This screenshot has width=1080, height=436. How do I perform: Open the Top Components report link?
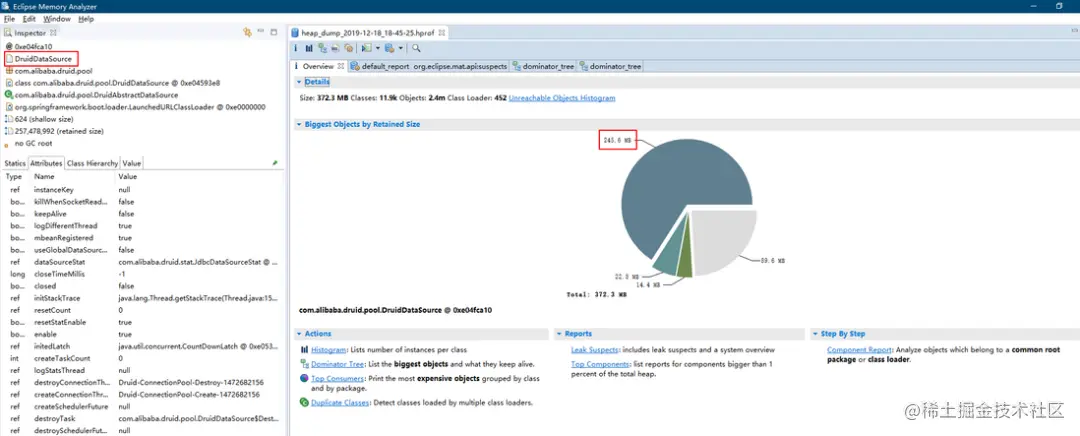tap(600, 364)
